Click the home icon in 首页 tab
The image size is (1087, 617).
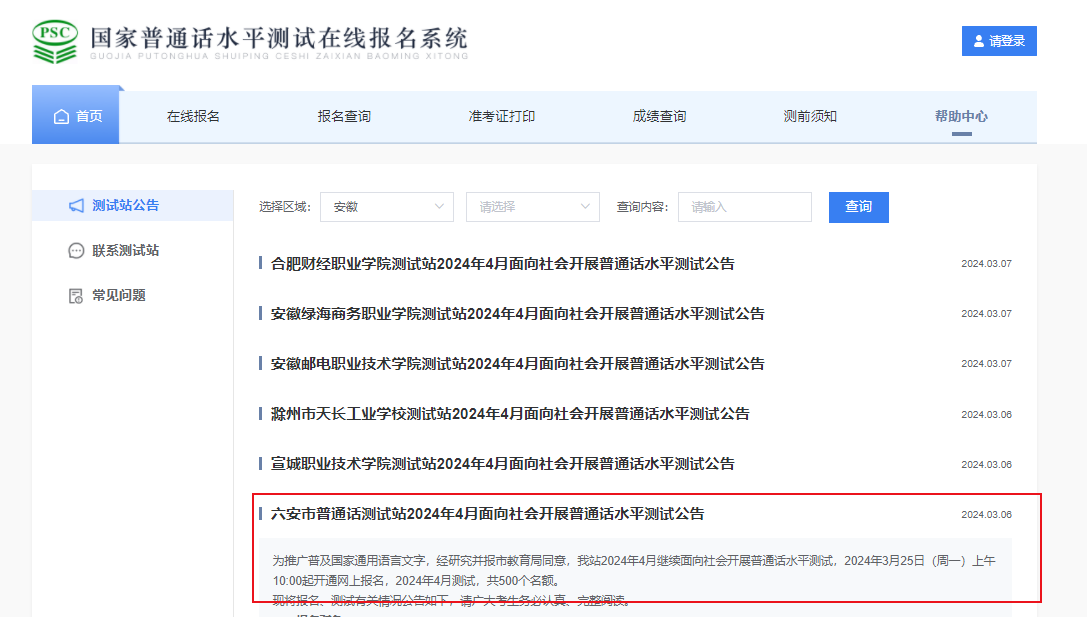(61, 116)
